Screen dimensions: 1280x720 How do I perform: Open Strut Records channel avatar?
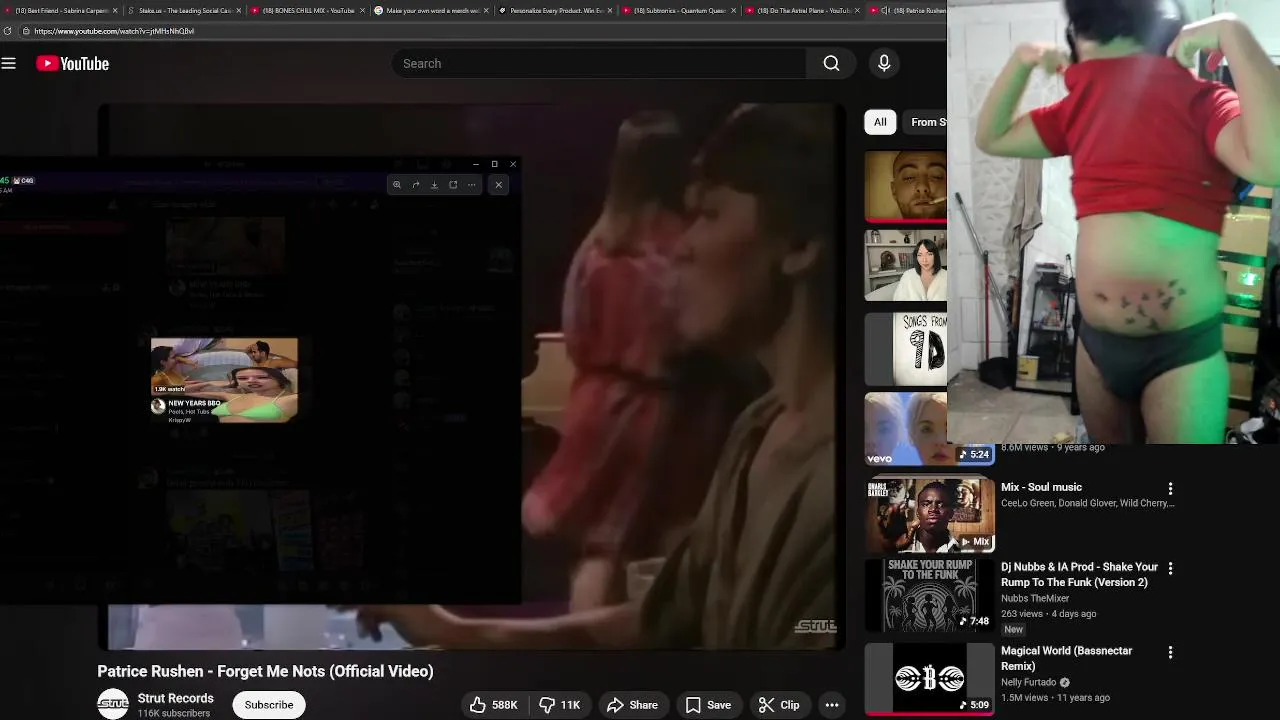pos(113,704)
